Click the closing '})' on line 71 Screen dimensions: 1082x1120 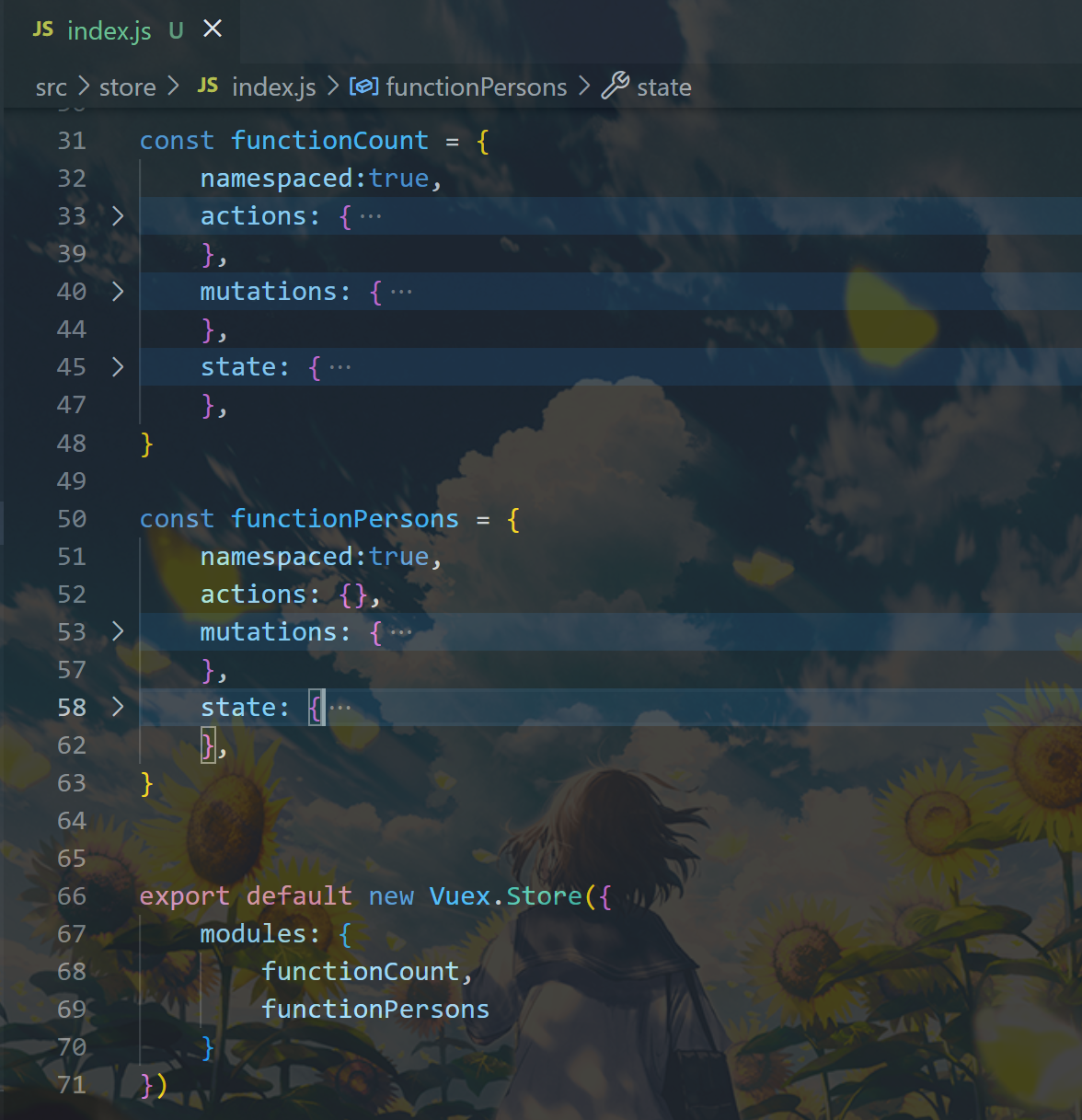point(154,1086)
